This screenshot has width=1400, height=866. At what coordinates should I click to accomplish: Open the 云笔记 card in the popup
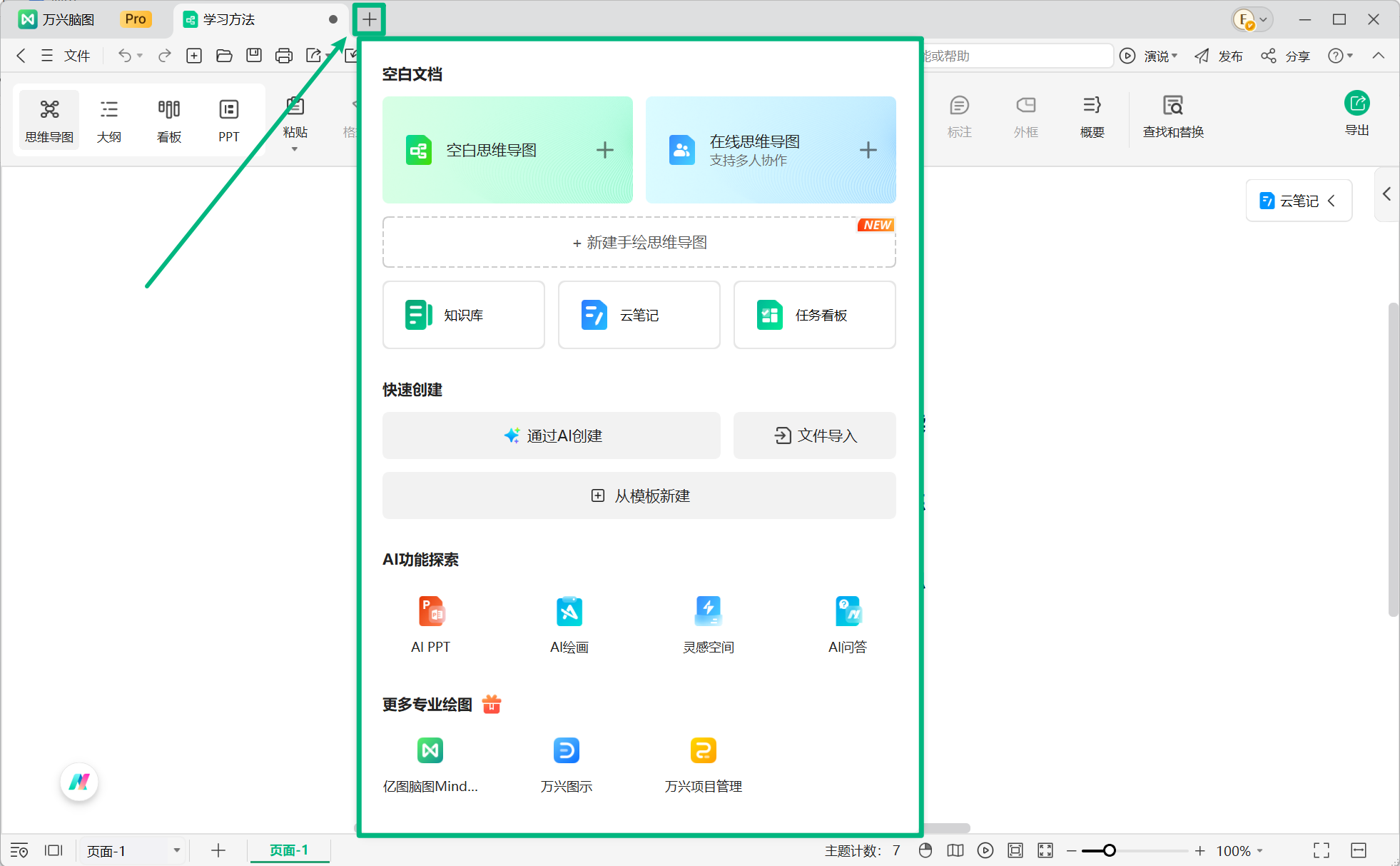[x=639, y=315]
